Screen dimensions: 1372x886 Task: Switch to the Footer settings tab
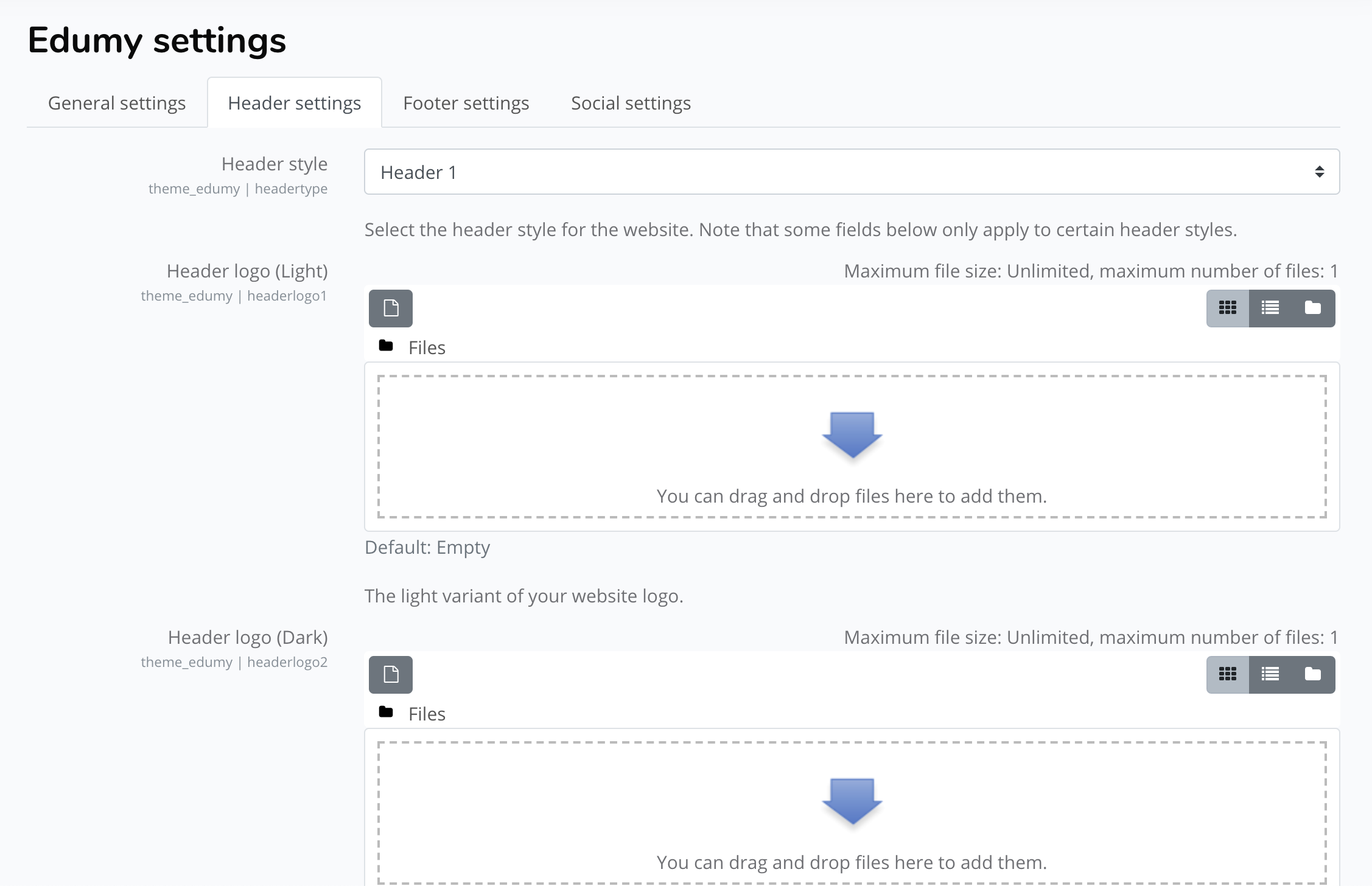click(x=466, y=103)
